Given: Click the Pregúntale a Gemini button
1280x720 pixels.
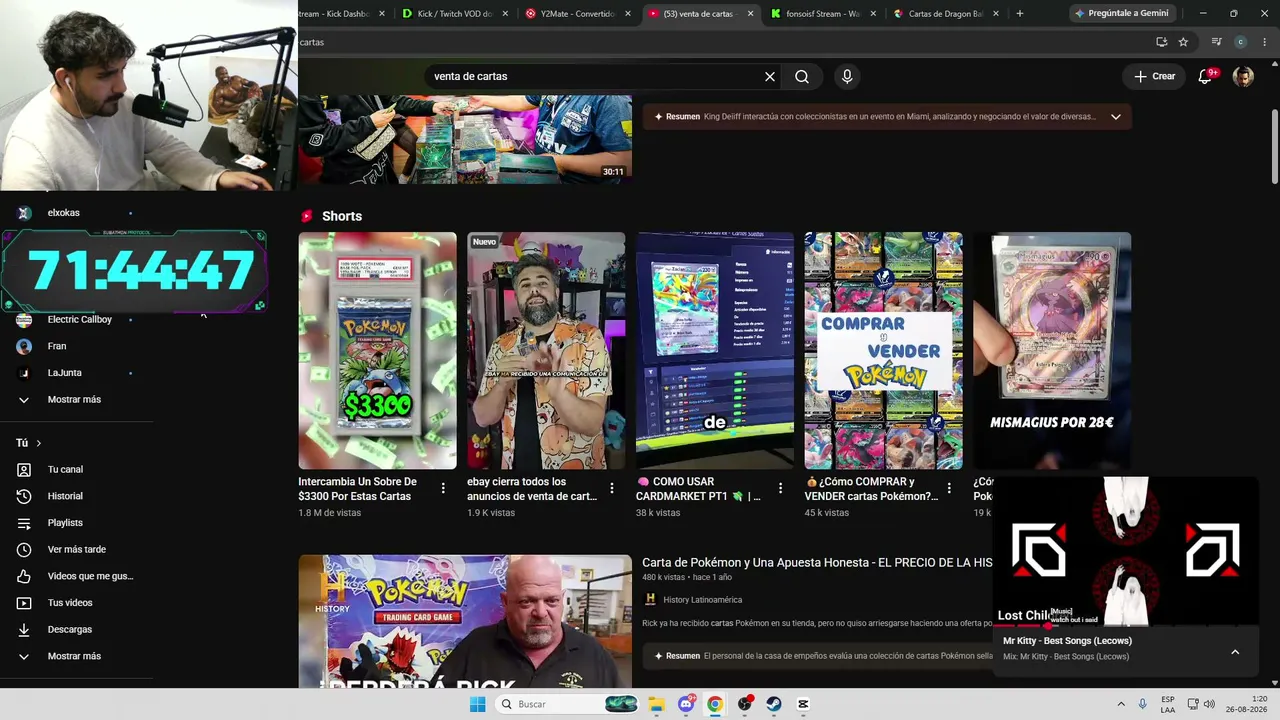Looking at the screenshot, I should point(1121,14).
